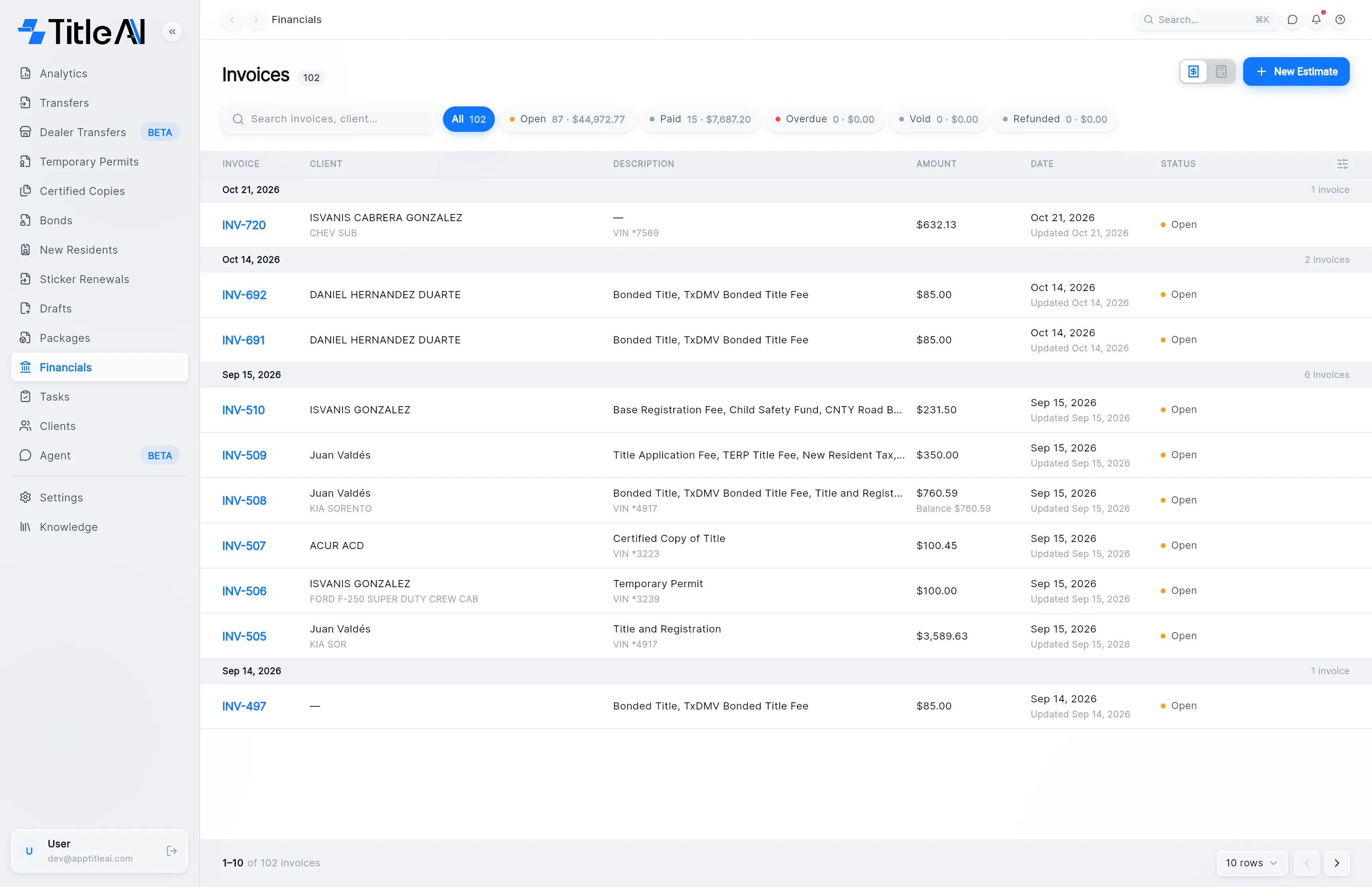The width and height of the screenshot is (1372, 887).
Task: Open Sticker Renewals in the sidebar
Action: click(x=100, y=280)
